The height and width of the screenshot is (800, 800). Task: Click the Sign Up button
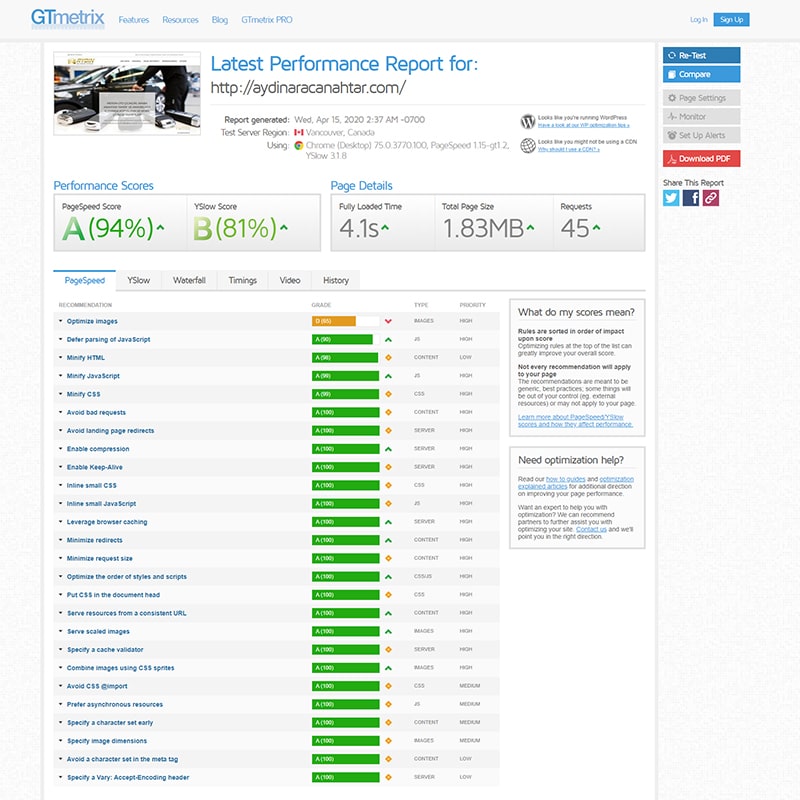pos(731,19)
